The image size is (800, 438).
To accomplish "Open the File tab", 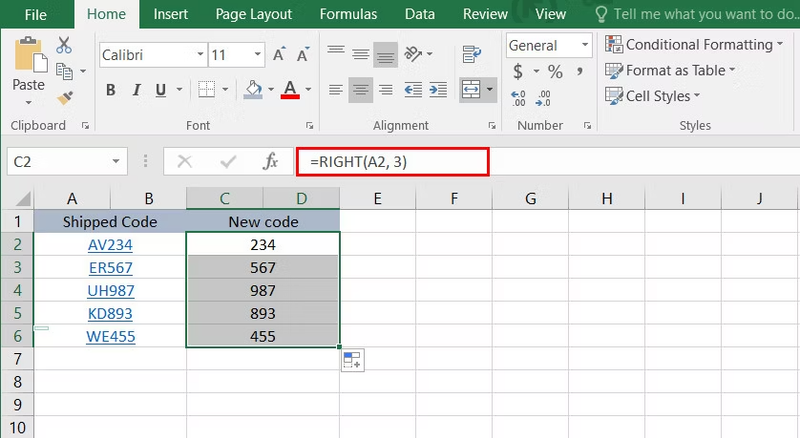I will pyautogui.click(x=36, y=14).
